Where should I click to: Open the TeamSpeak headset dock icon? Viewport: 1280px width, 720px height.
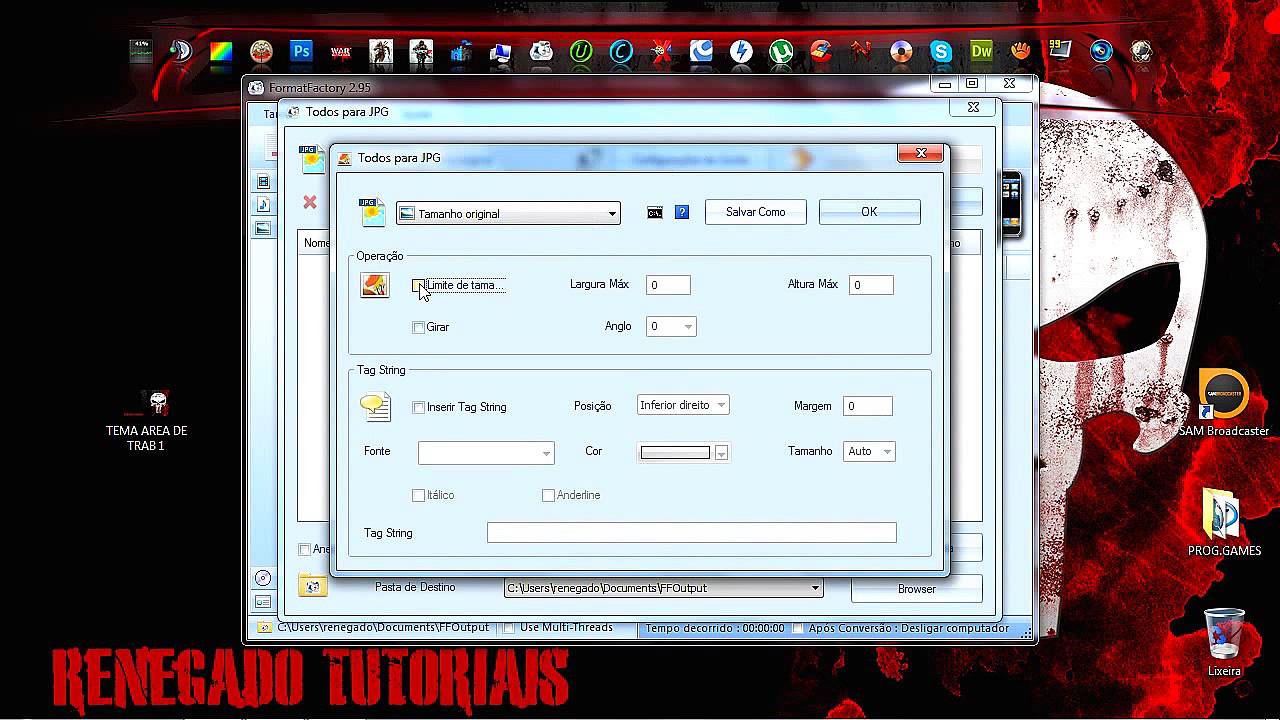pos(181,51)
